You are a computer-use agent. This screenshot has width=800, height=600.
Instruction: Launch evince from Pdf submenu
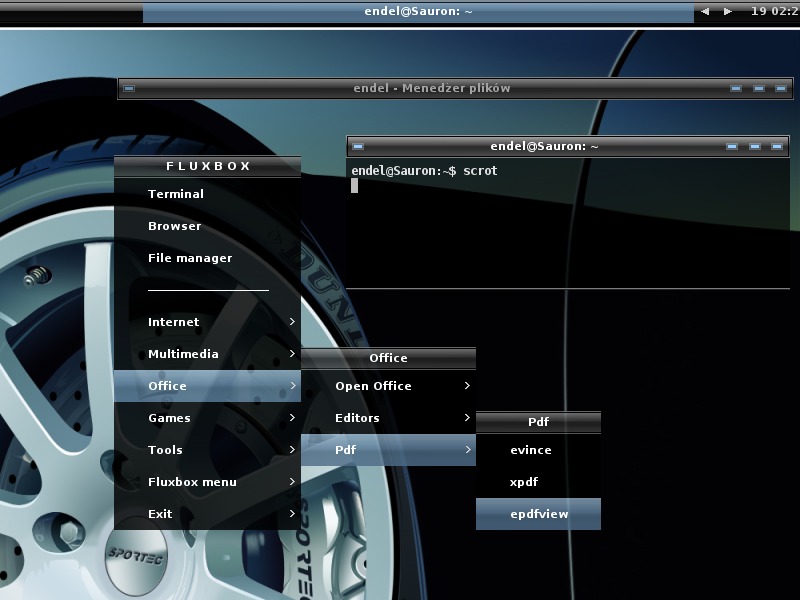tap(538, 450)
